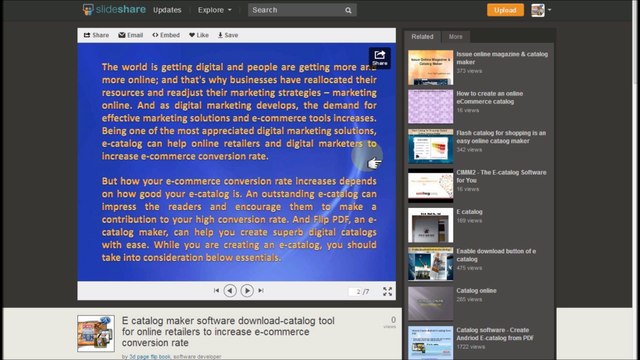Click the Email toolbar option

click(x=131, y=35)
